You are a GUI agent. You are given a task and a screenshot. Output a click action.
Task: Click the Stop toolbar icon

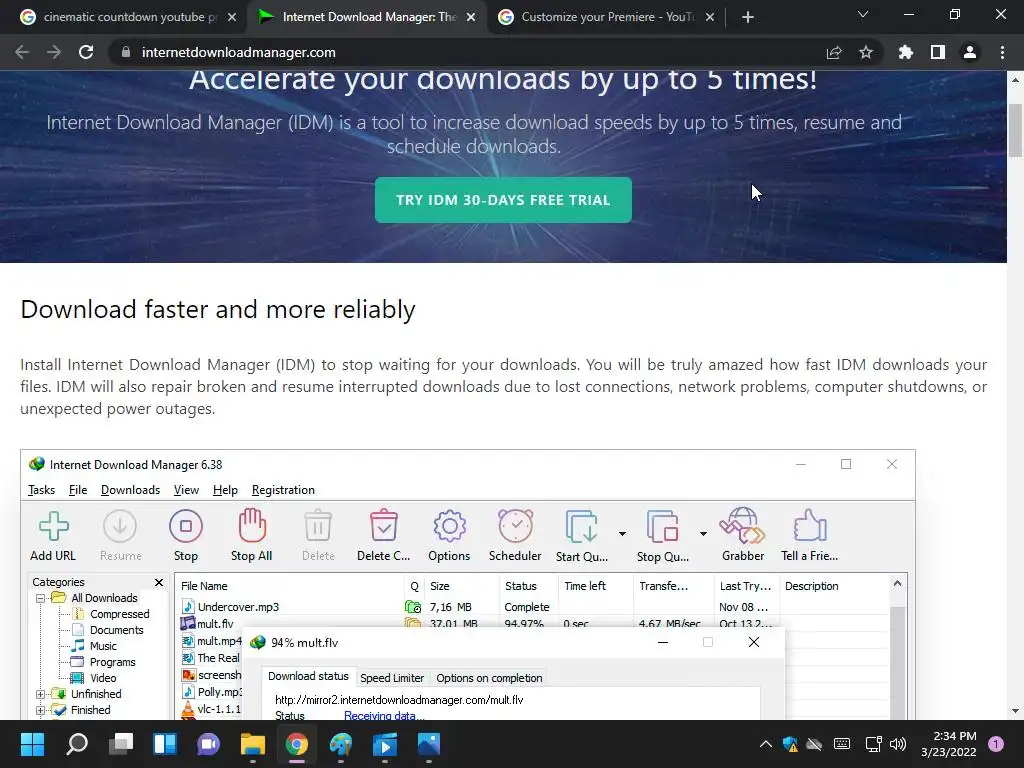point(185,526)
